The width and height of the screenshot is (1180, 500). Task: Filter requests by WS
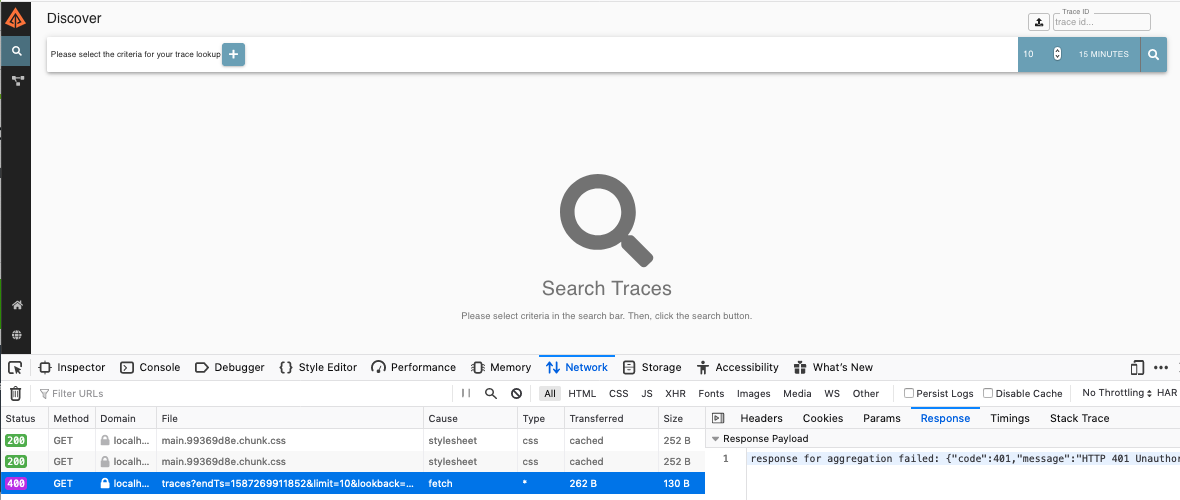(x=832, y=393)
